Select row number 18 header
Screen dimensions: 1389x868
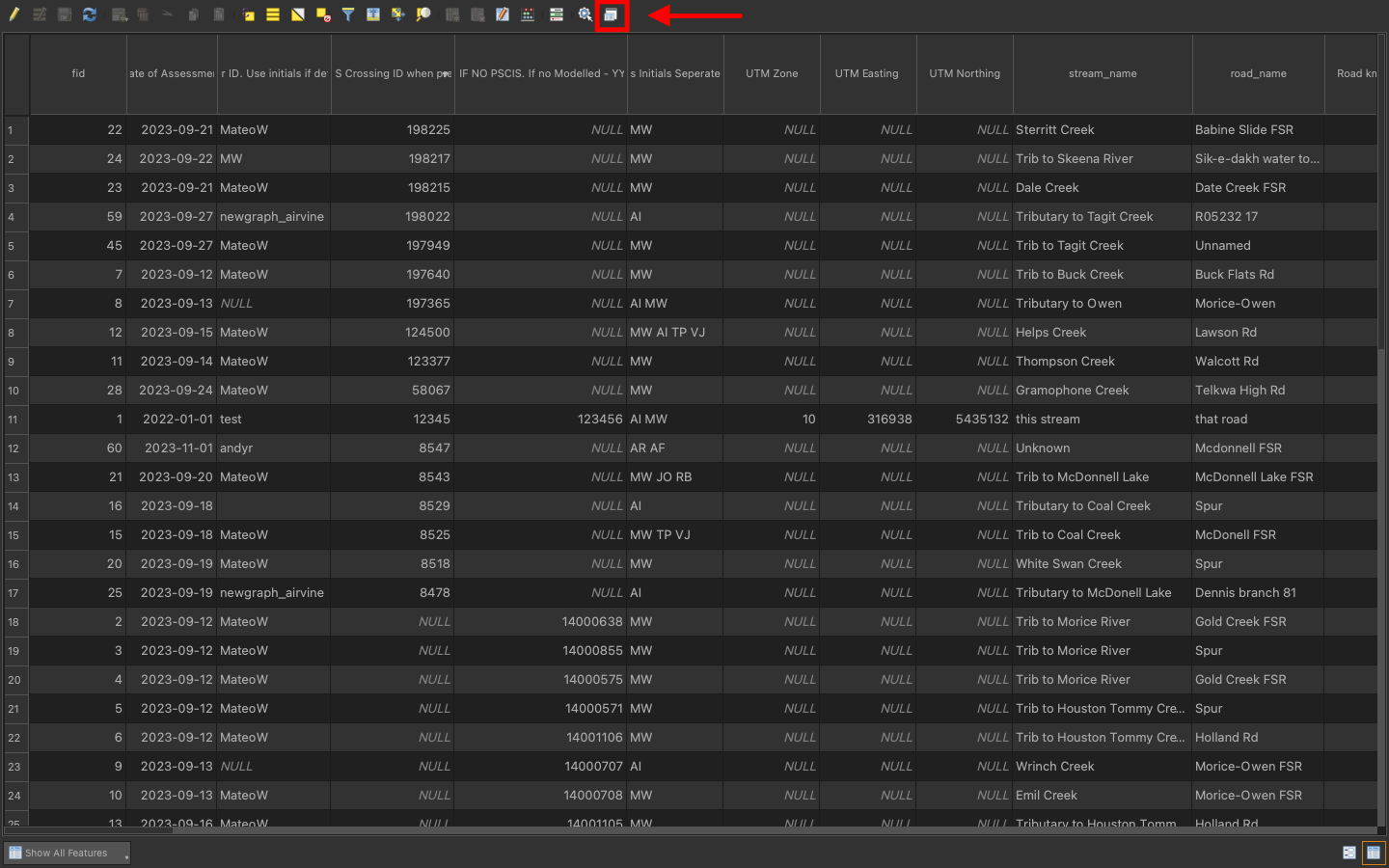16,622
